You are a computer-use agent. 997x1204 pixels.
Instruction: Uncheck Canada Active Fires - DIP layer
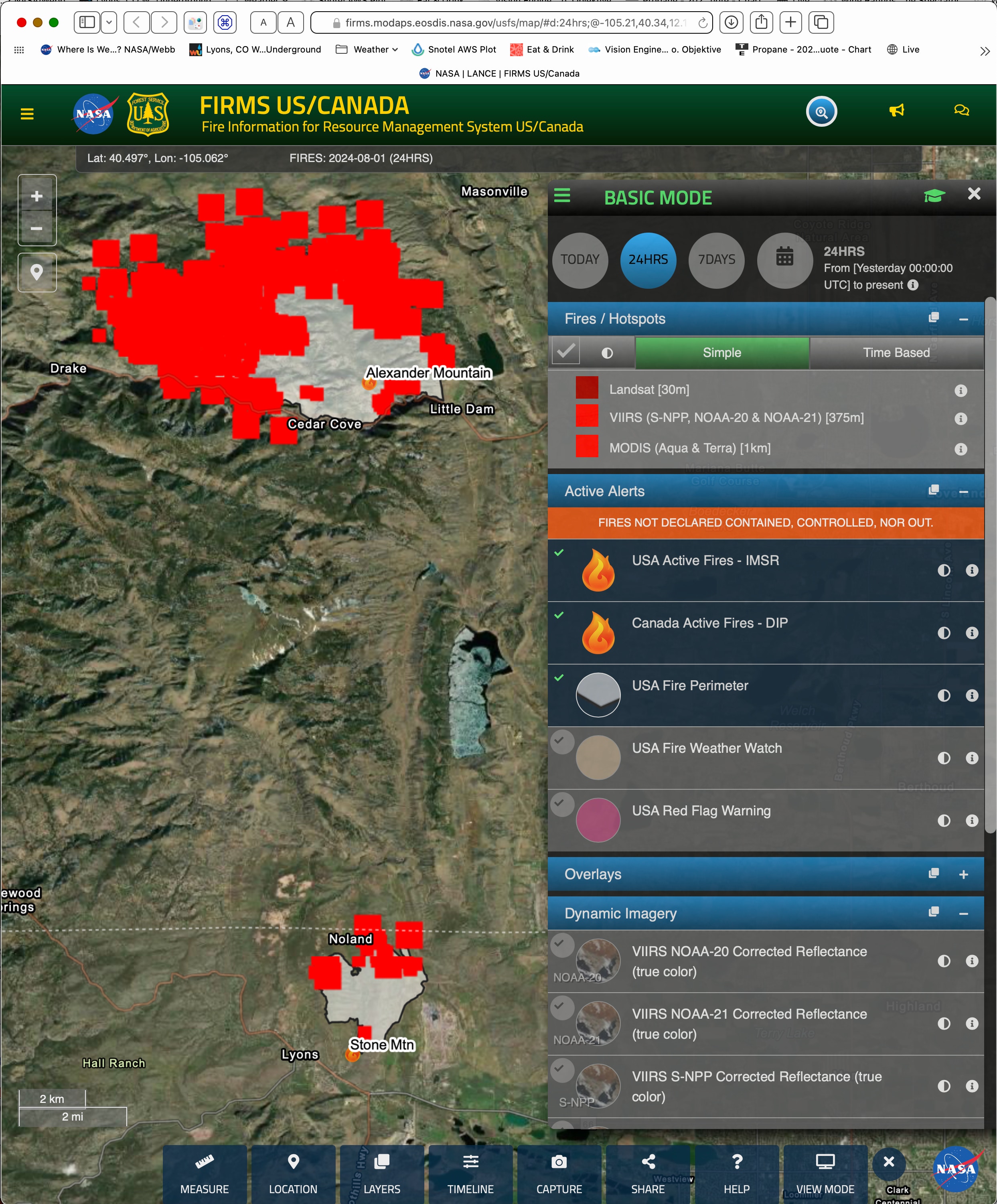(x=559, y=615)
